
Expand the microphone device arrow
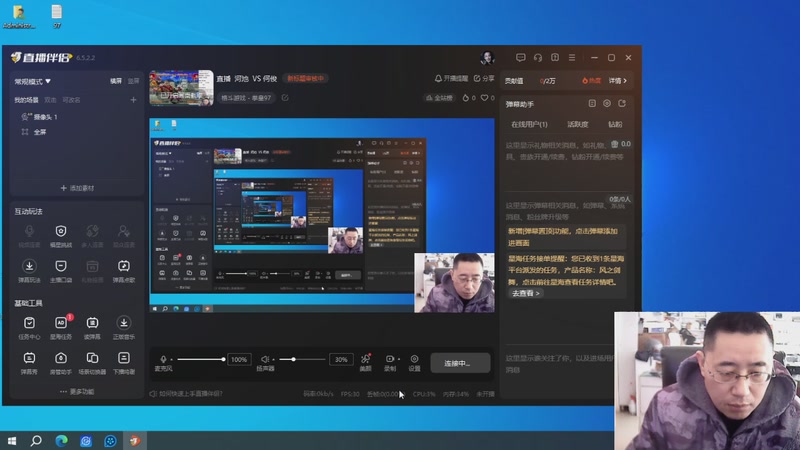(x=171, y=360)
